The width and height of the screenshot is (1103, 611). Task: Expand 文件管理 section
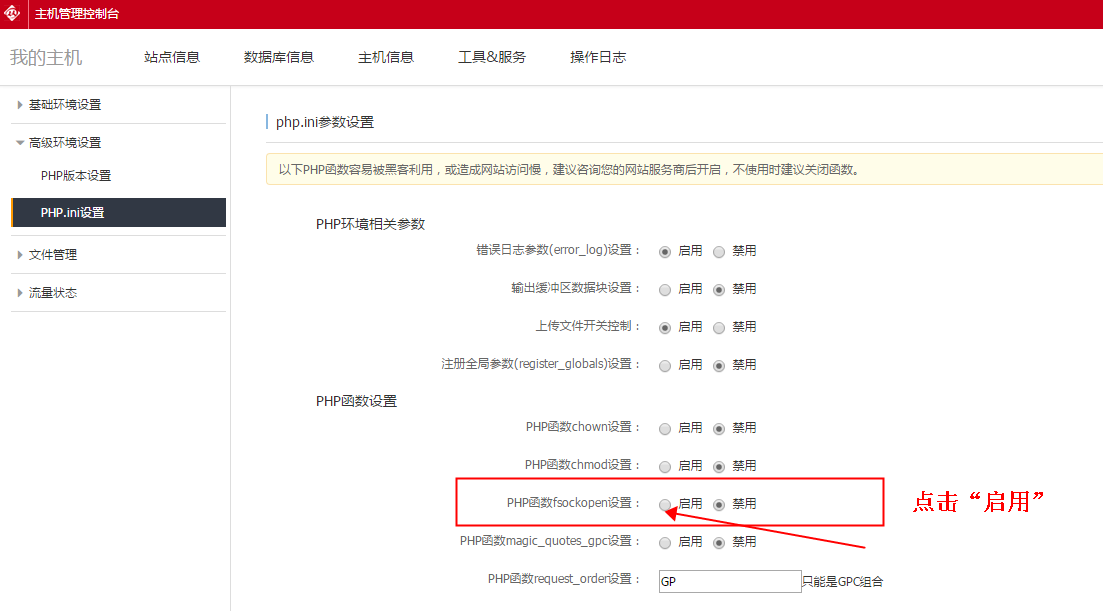[52, 255]
